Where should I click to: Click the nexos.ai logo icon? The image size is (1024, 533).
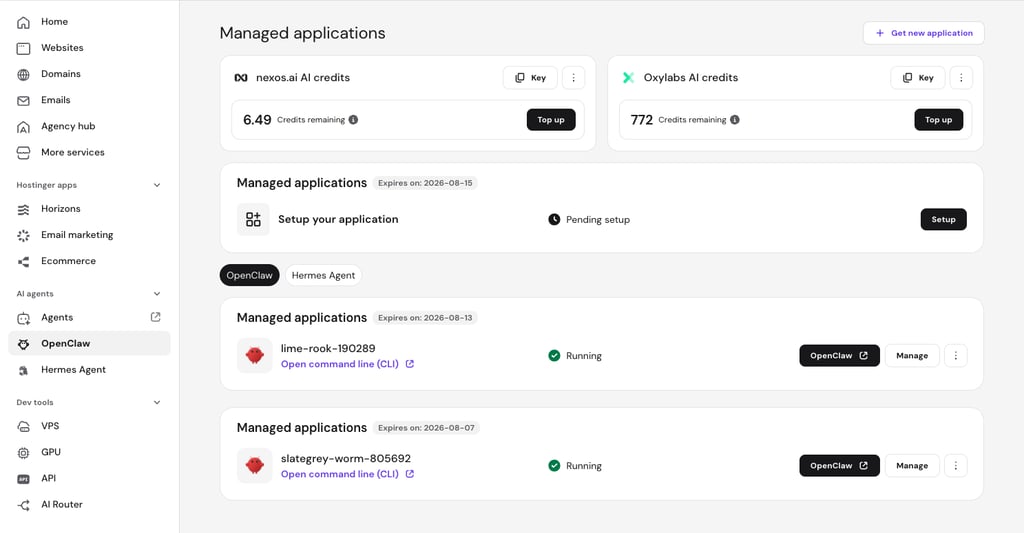click(x=241, y=78)
